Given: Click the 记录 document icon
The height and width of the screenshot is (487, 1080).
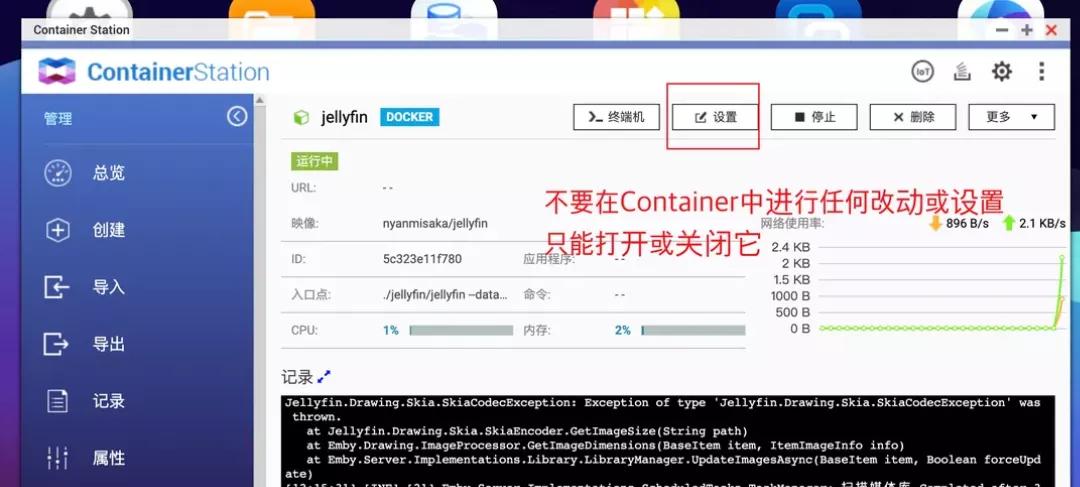Looking at the screenshot, I should (57, 401).
